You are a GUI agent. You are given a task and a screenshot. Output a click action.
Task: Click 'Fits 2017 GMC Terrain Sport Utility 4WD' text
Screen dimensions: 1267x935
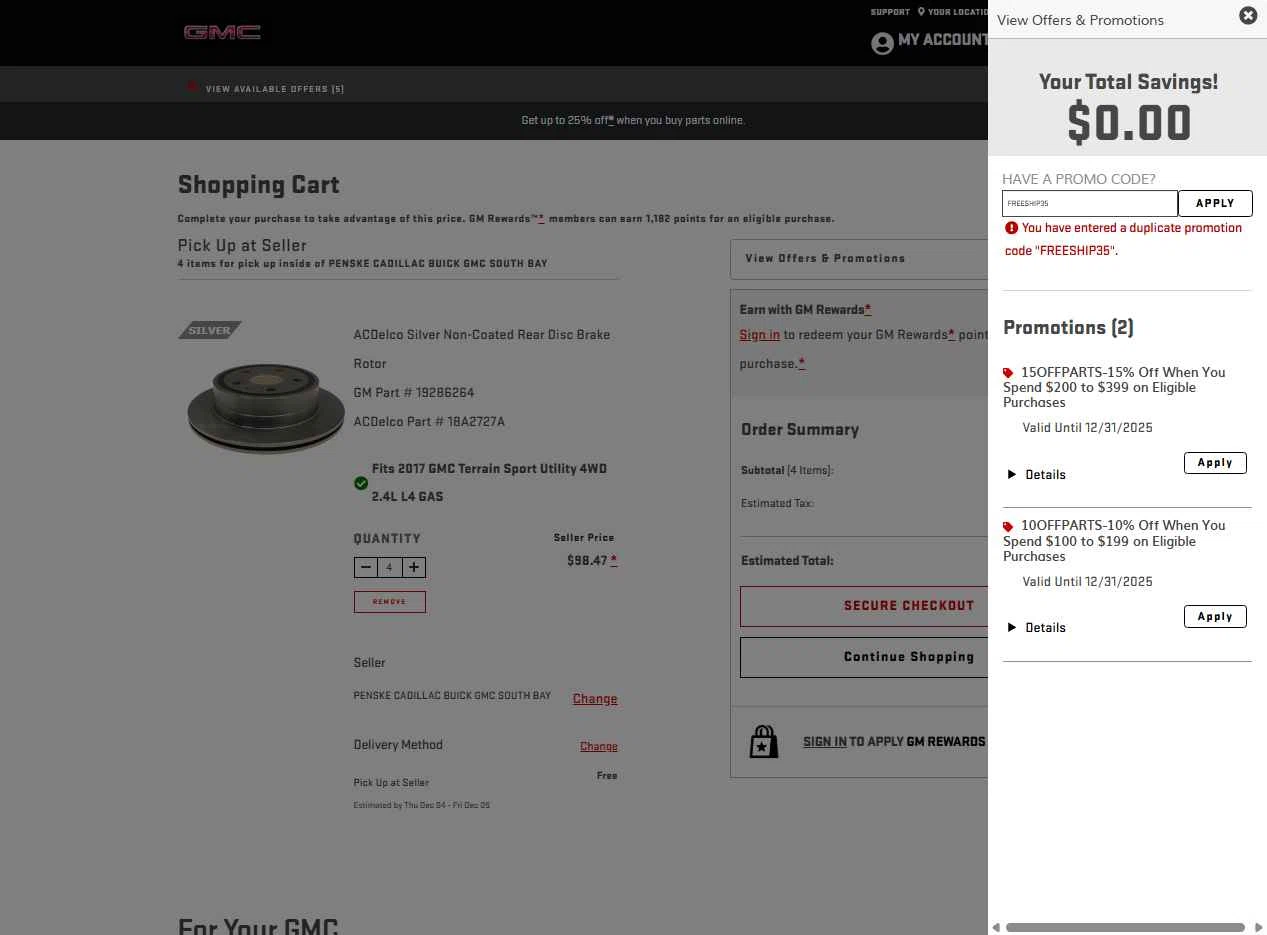(x=489, y=469)
